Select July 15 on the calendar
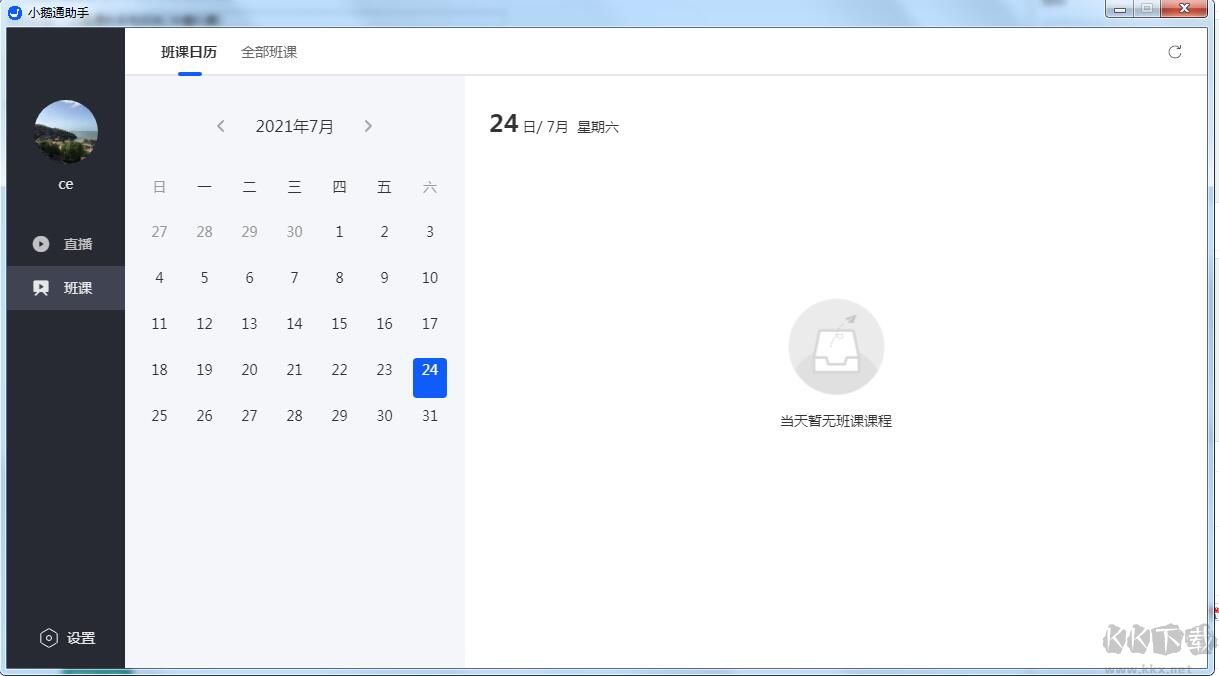 339,323
